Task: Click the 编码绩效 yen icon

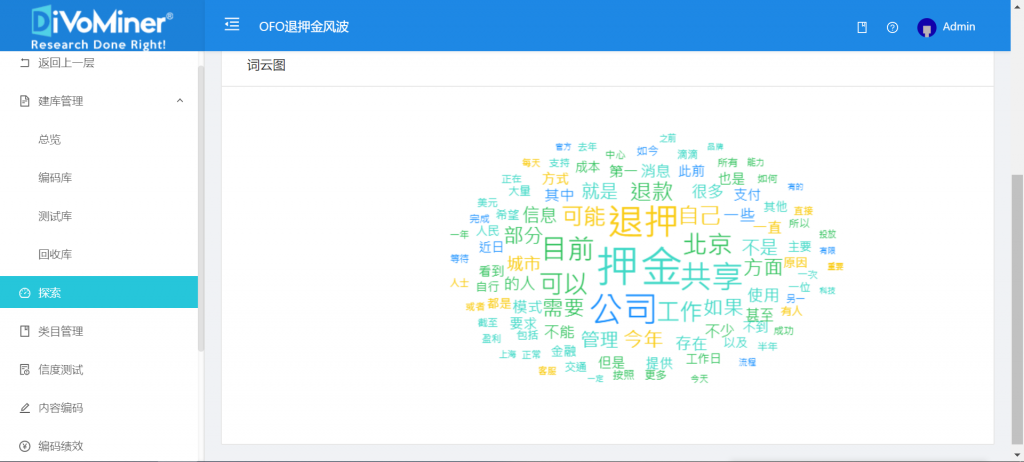Action: pos(25,446)
